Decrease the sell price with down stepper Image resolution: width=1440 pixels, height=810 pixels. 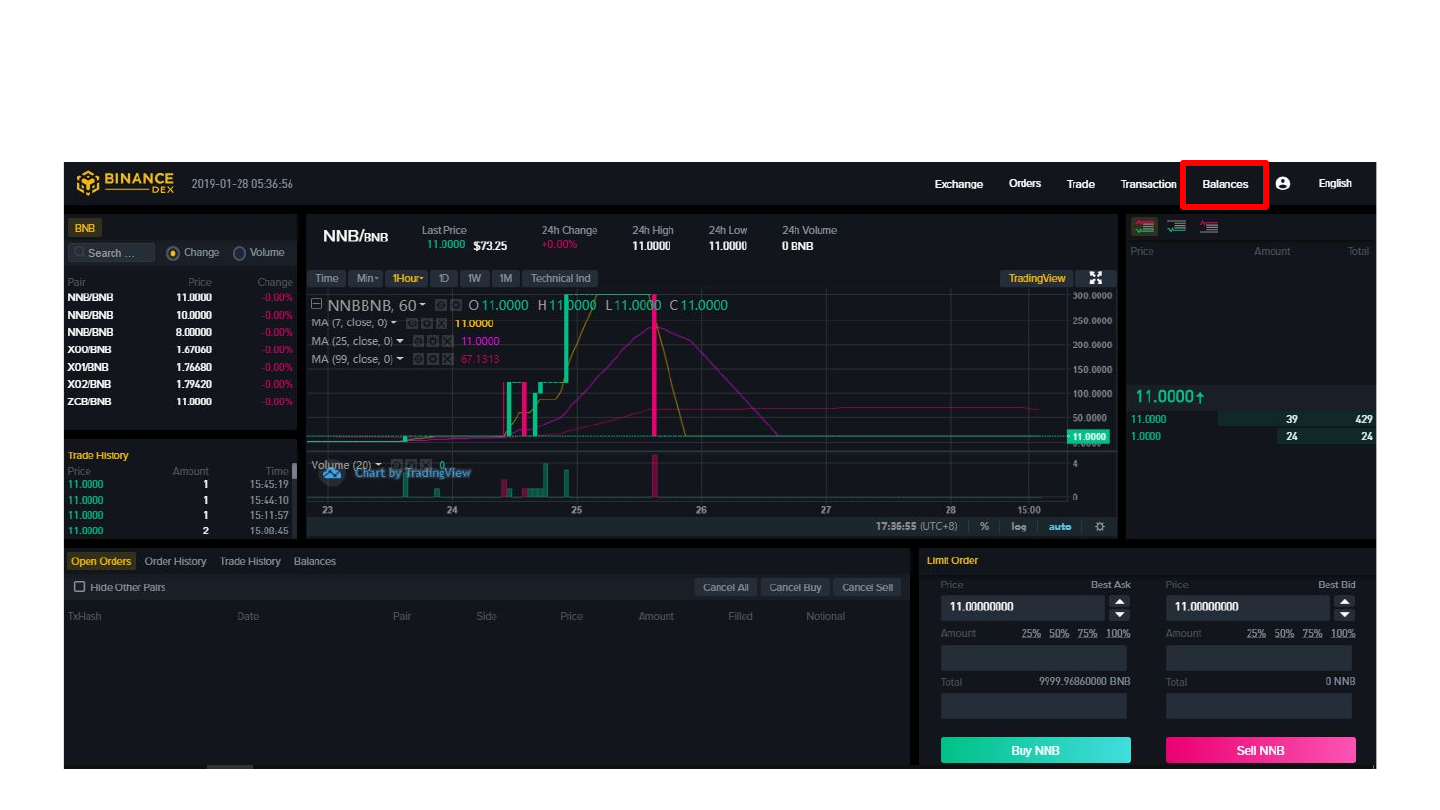(1345, 614)
